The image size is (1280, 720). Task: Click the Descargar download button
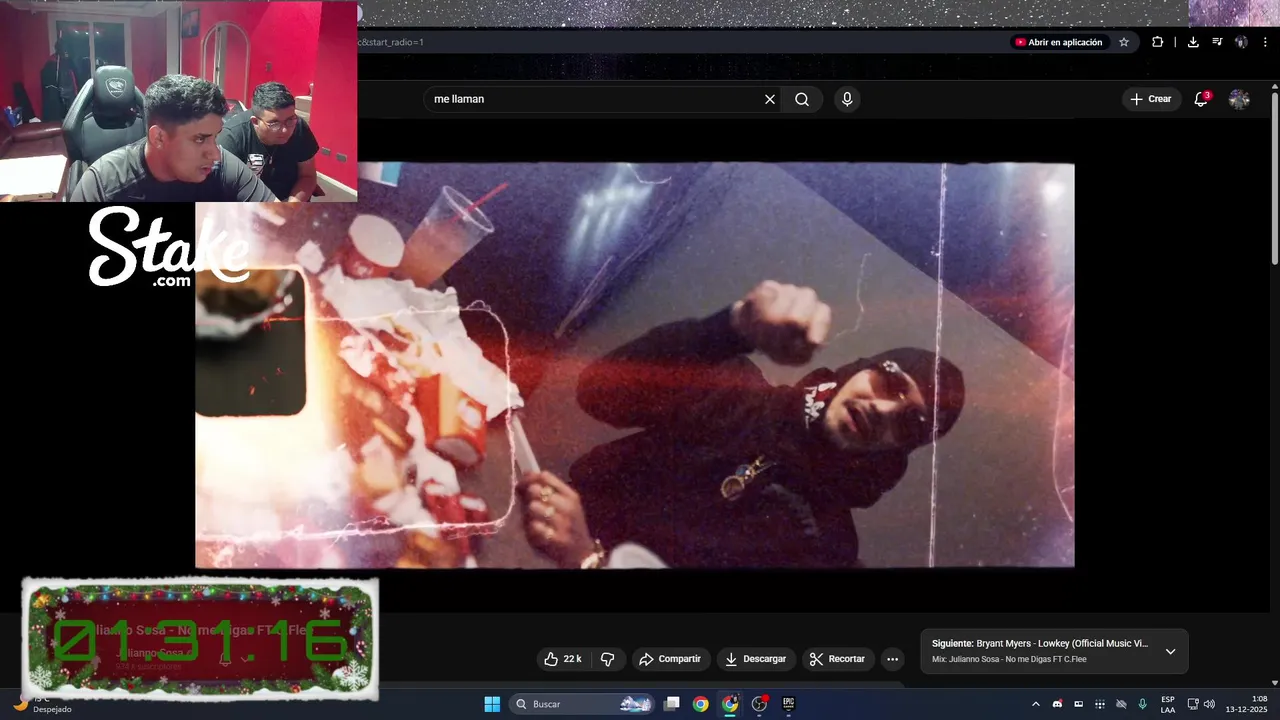point(755,659)
